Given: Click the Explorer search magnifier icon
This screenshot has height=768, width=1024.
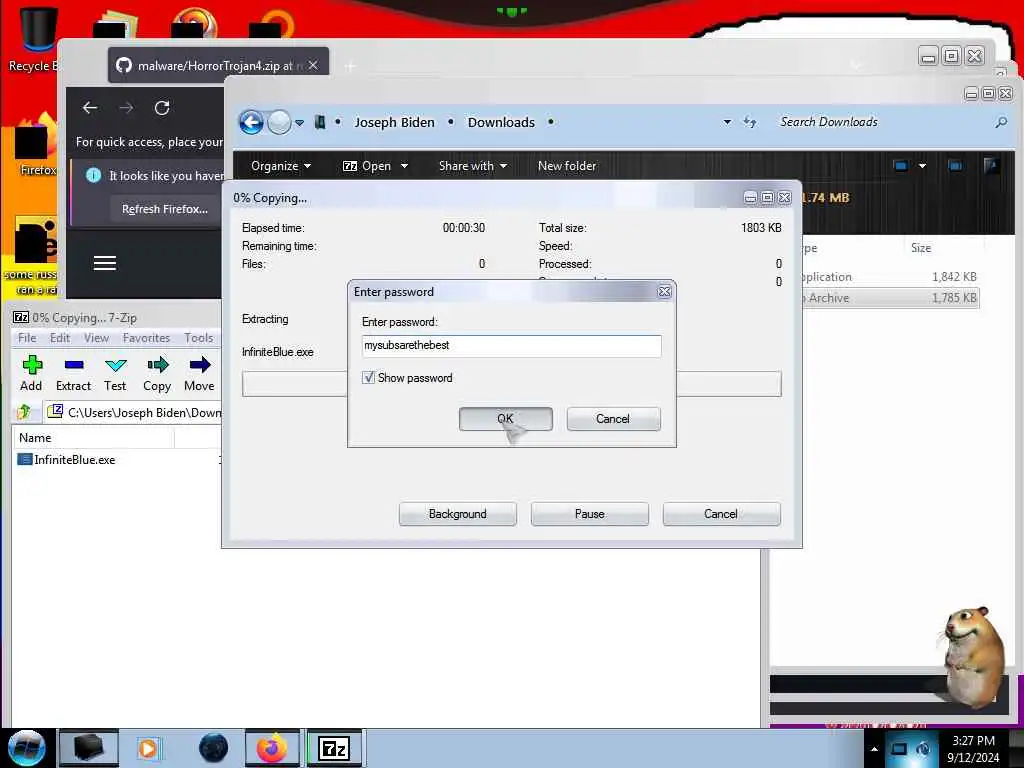Looking at the screenshot, I should tap(1000, 122).
